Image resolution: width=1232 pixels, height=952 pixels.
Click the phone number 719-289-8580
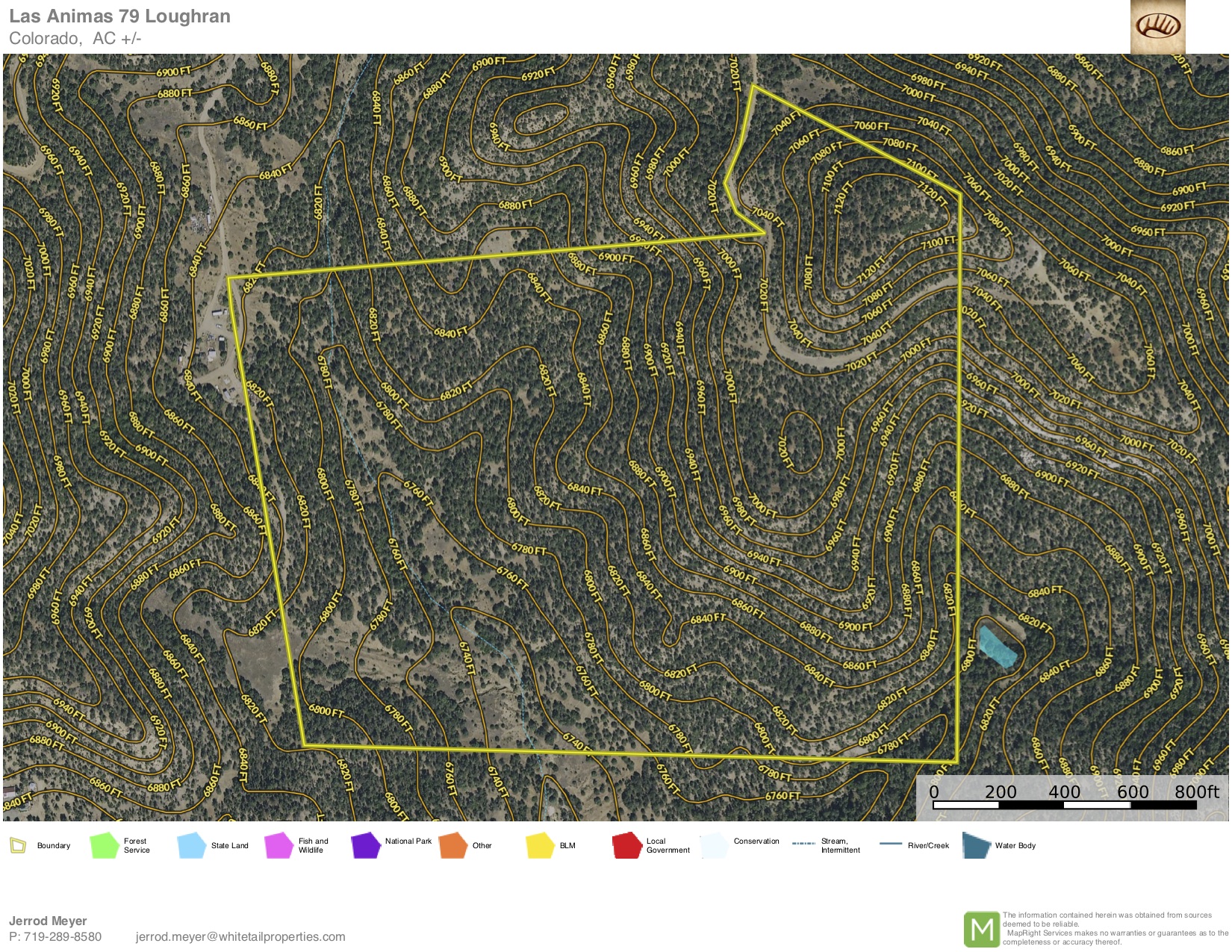pyautogui.click(x=63, y=936)
